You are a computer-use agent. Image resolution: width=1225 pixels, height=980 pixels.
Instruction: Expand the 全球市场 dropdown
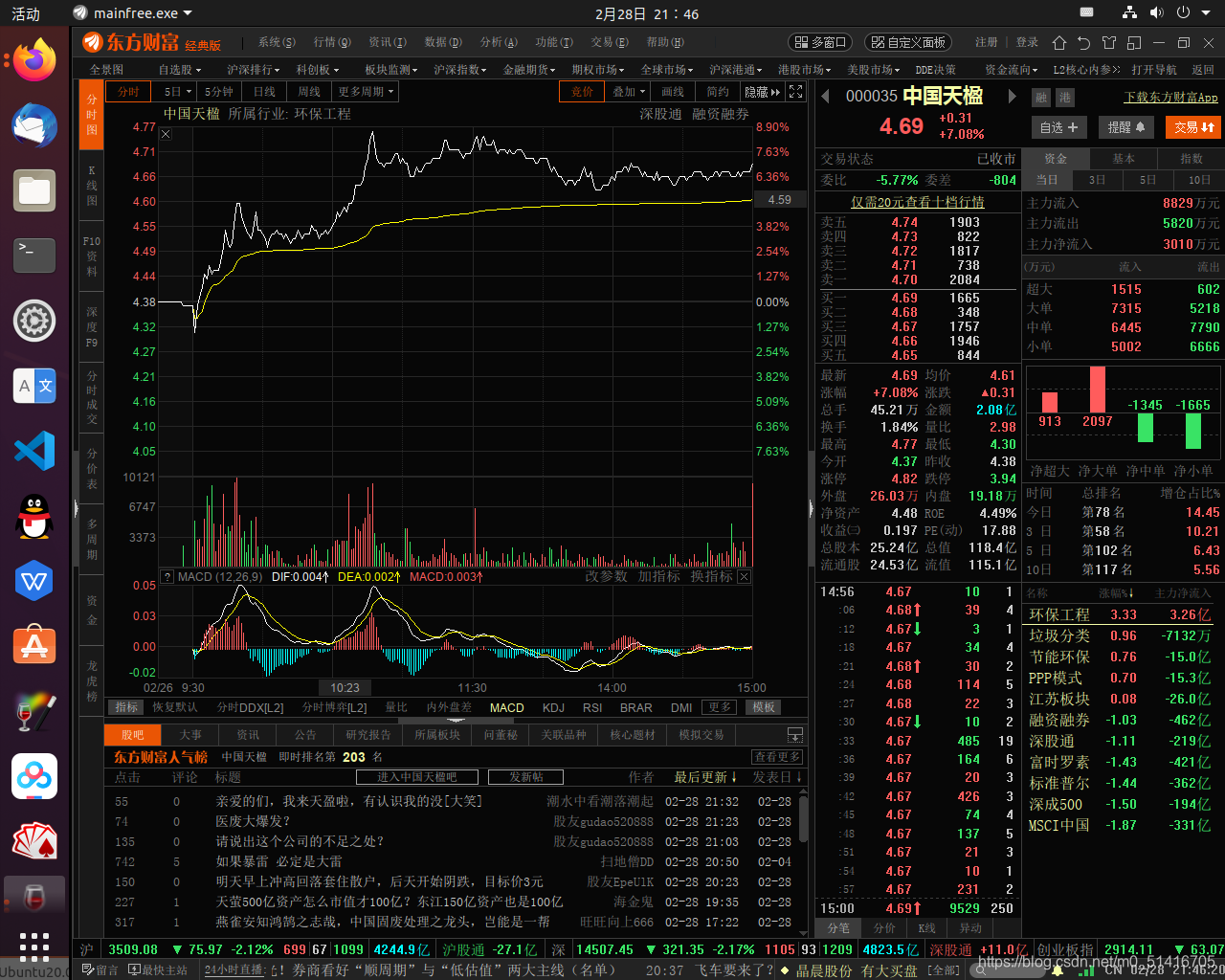pyautogui.click(x=666, y=70)
